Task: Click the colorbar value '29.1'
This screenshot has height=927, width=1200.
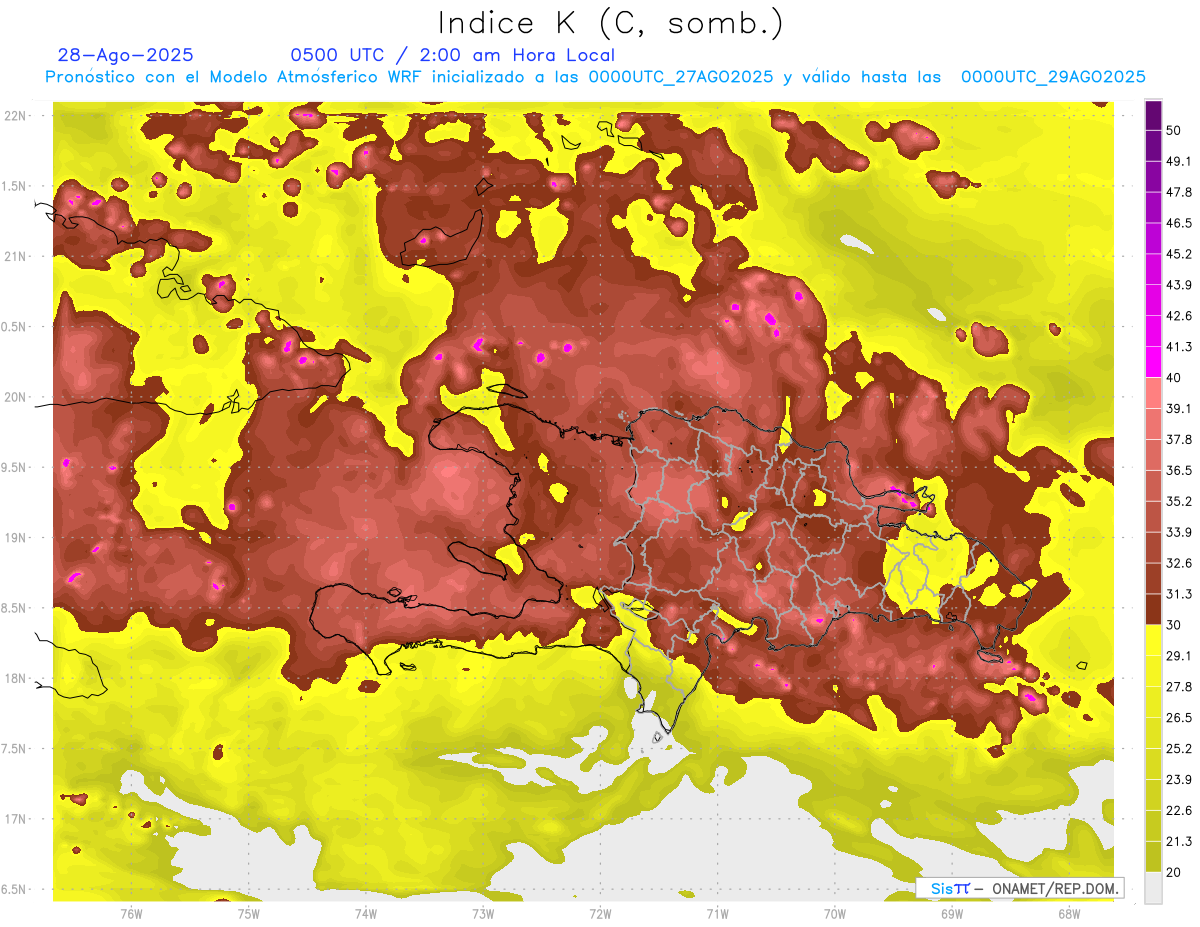Action: click(1178, 656)
